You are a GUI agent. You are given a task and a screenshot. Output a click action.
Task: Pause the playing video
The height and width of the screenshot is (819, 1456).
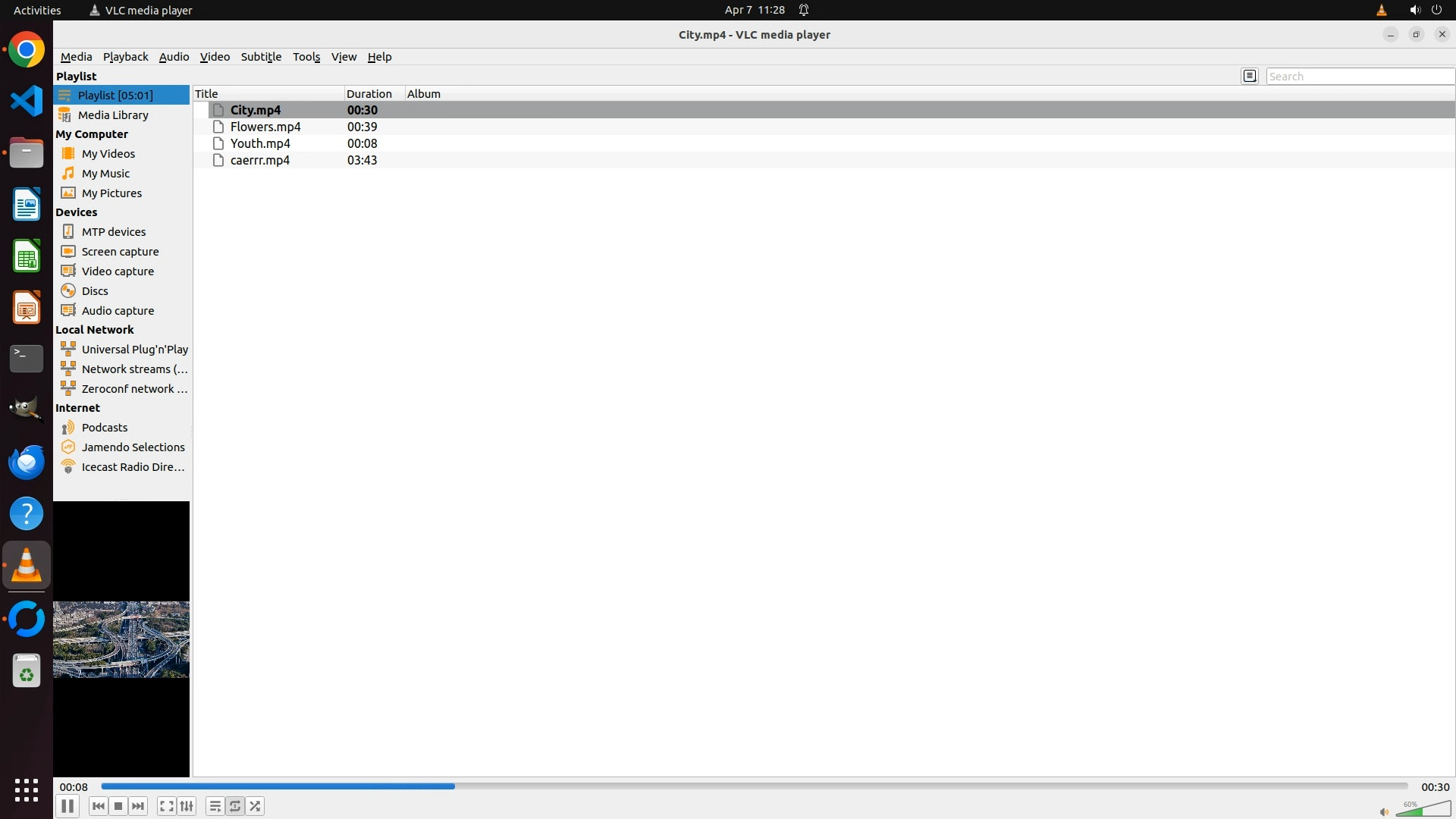67,806
